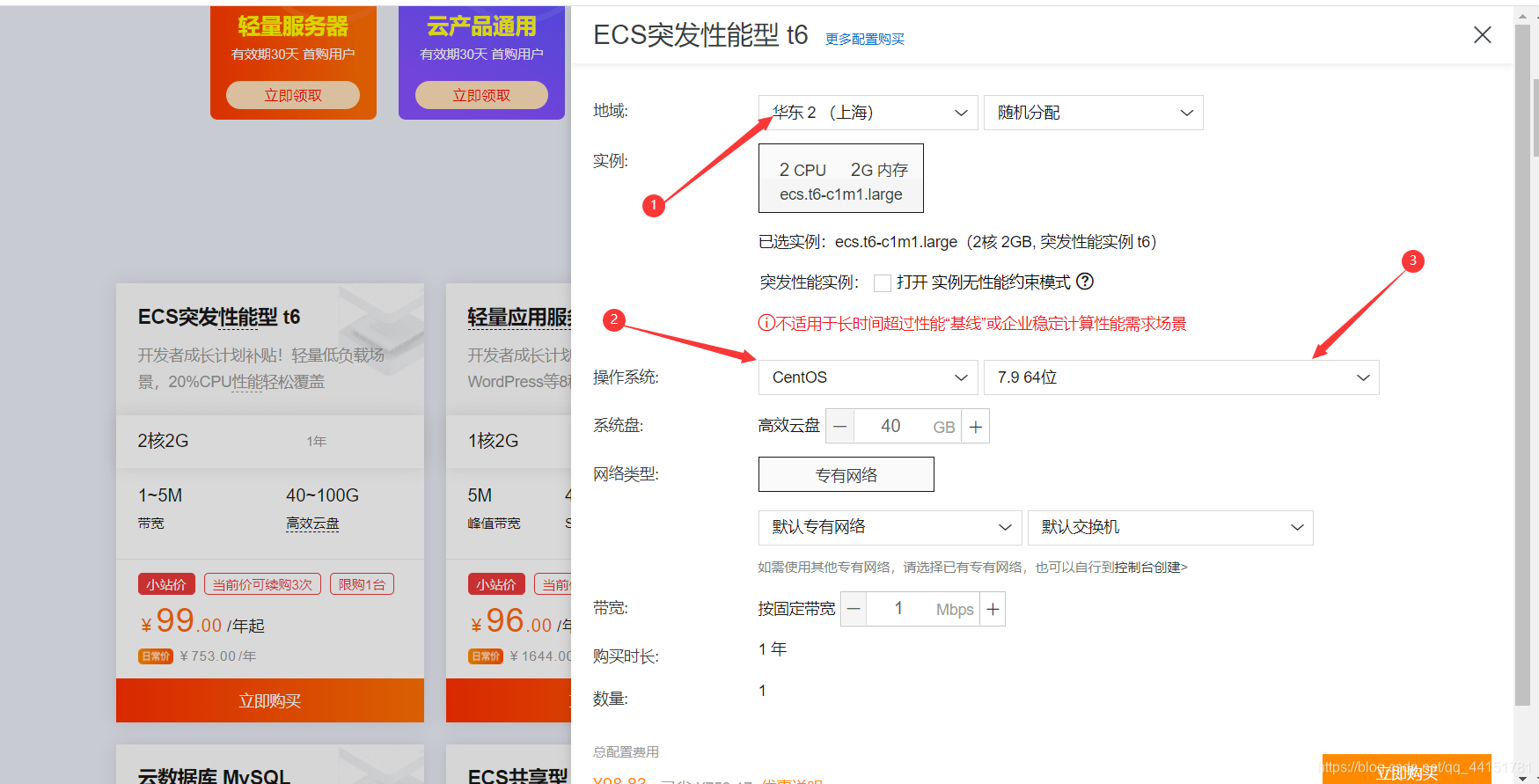
Task: Click 立即购买 at the dialog bottom
Action: click(1406, 771)
